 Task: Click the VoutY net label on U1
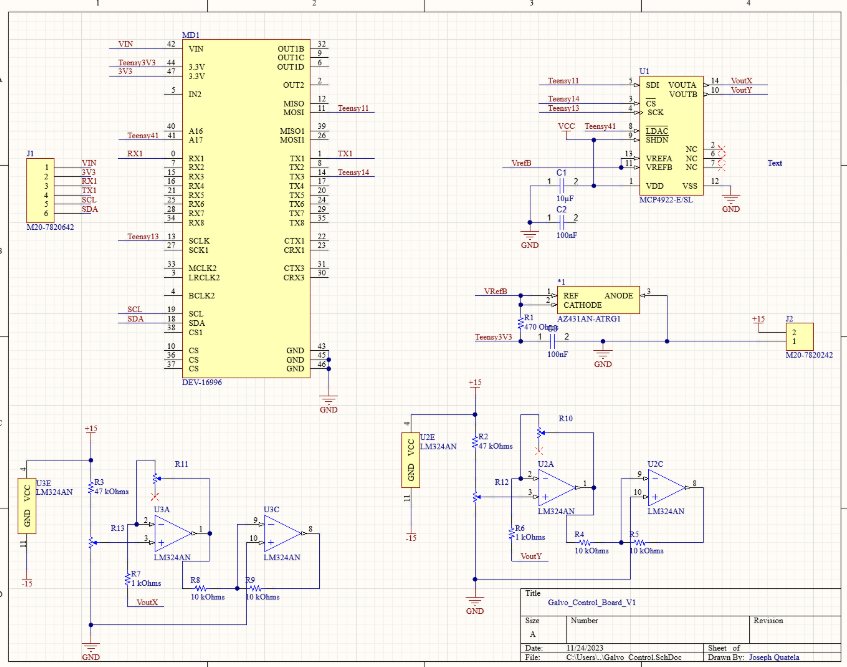click(x=741, y=90)
